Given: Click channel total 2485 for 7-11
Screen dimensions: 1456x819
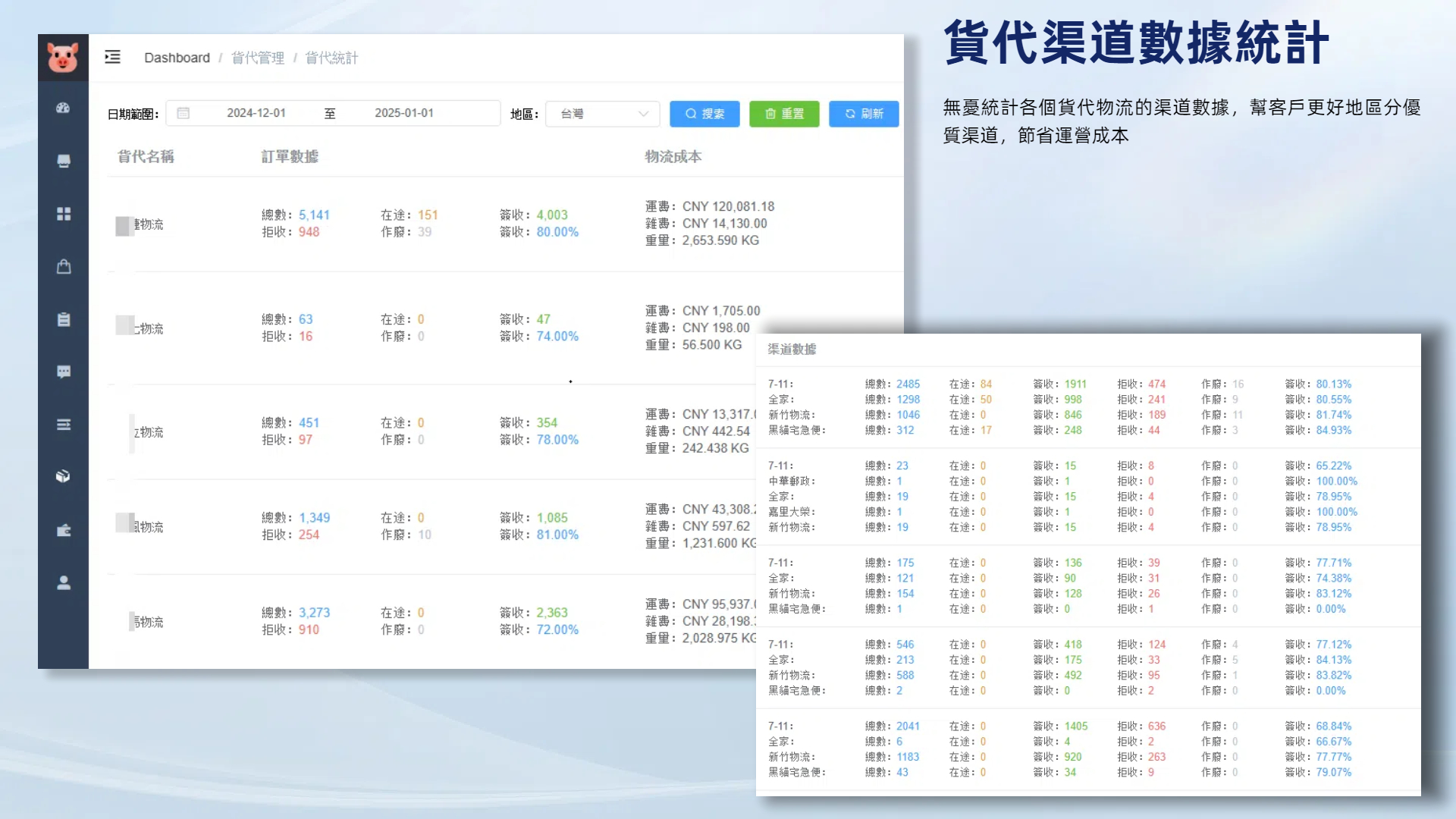Looking at the screenshot, I should (908, 384).
